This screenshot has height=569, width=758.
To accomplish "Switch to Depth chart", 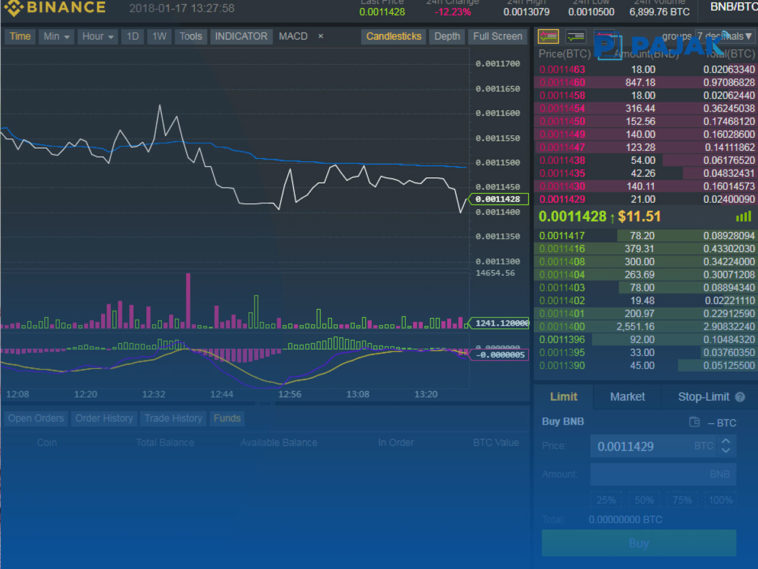I will click(447, 36).
